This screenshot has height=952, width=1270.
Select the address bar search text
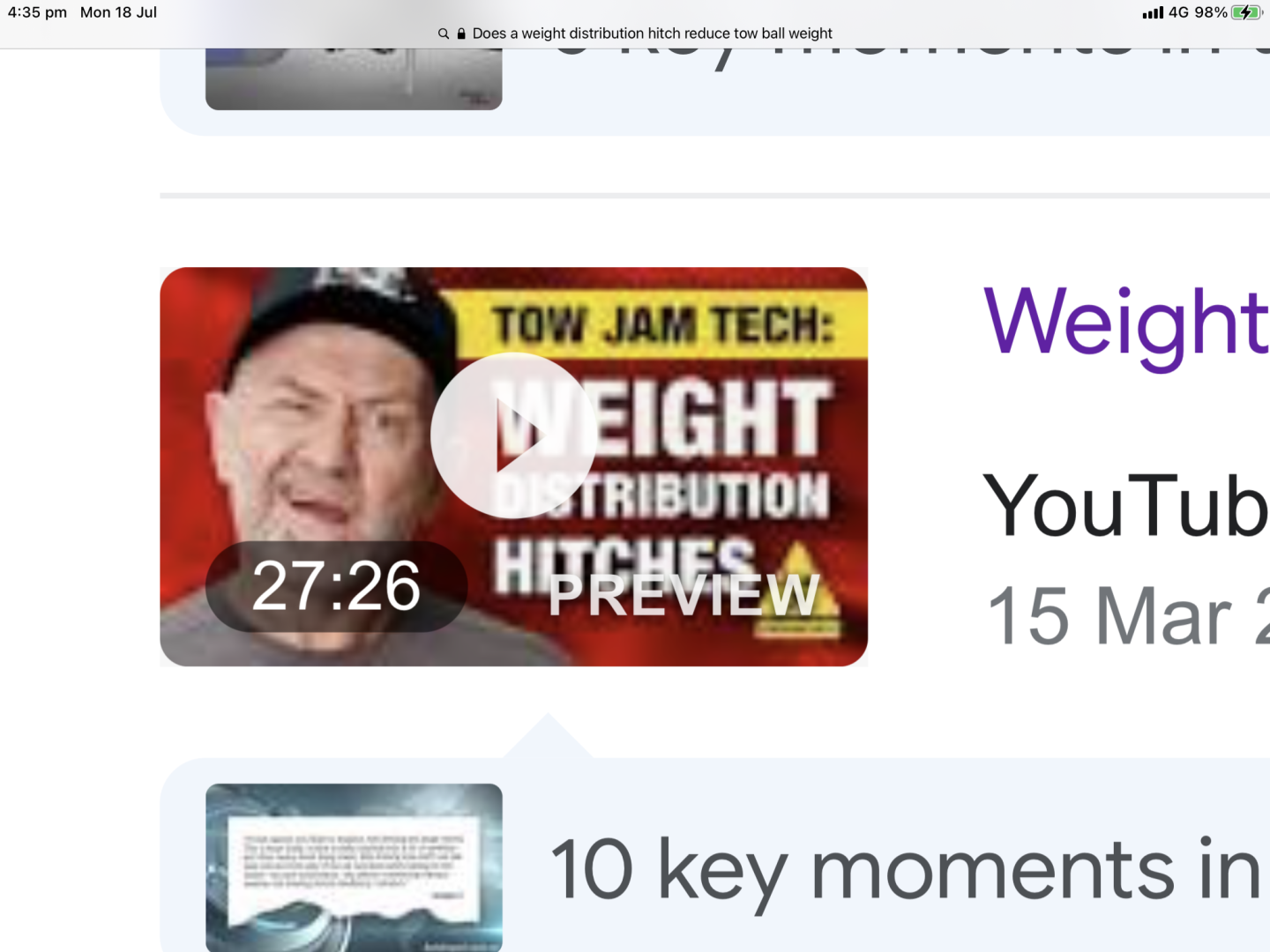[x=653, y=33]
